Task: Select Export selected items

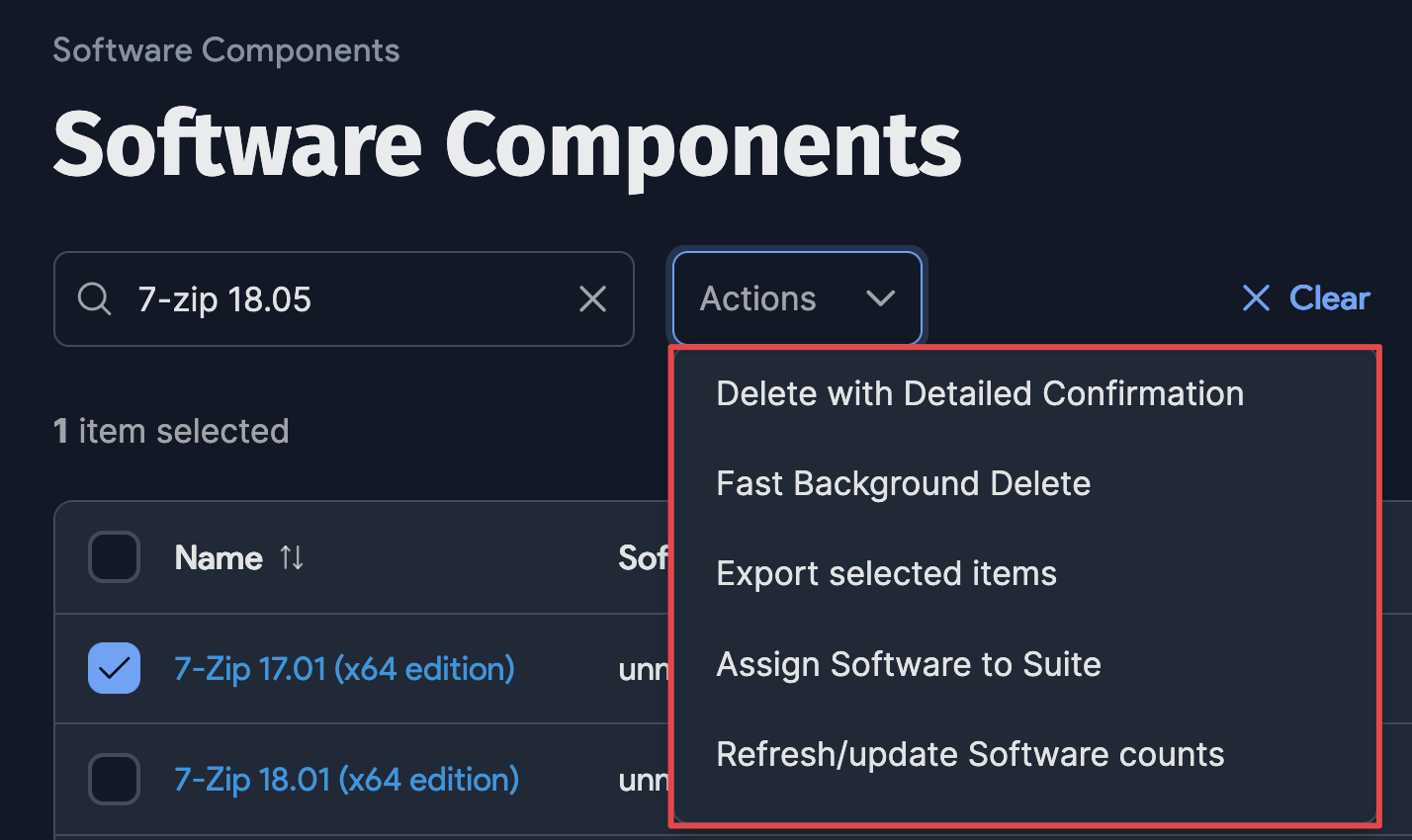Action: 886,573
